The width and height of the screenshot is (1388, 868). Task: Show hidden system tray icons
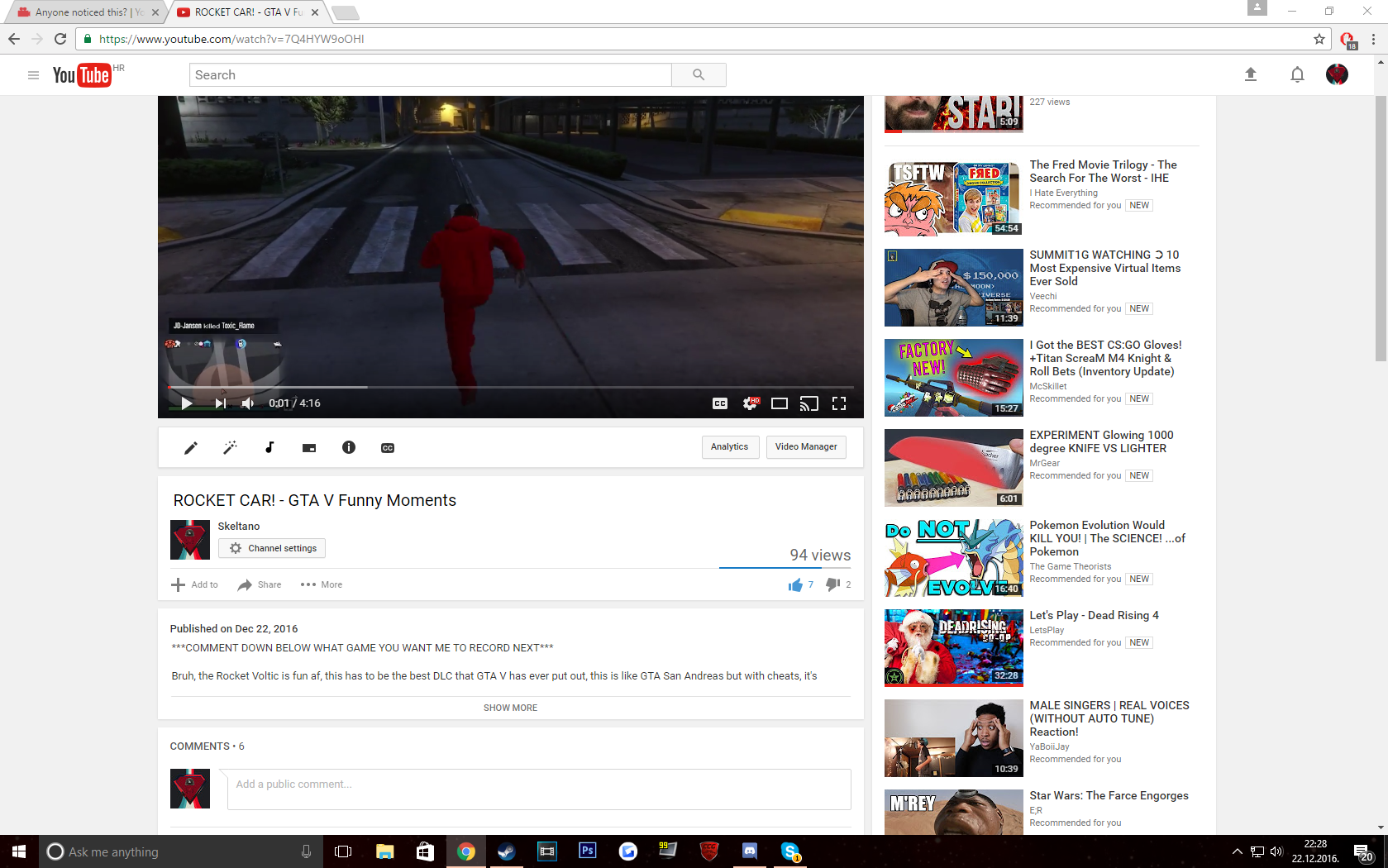click(x=1237, y=851)
